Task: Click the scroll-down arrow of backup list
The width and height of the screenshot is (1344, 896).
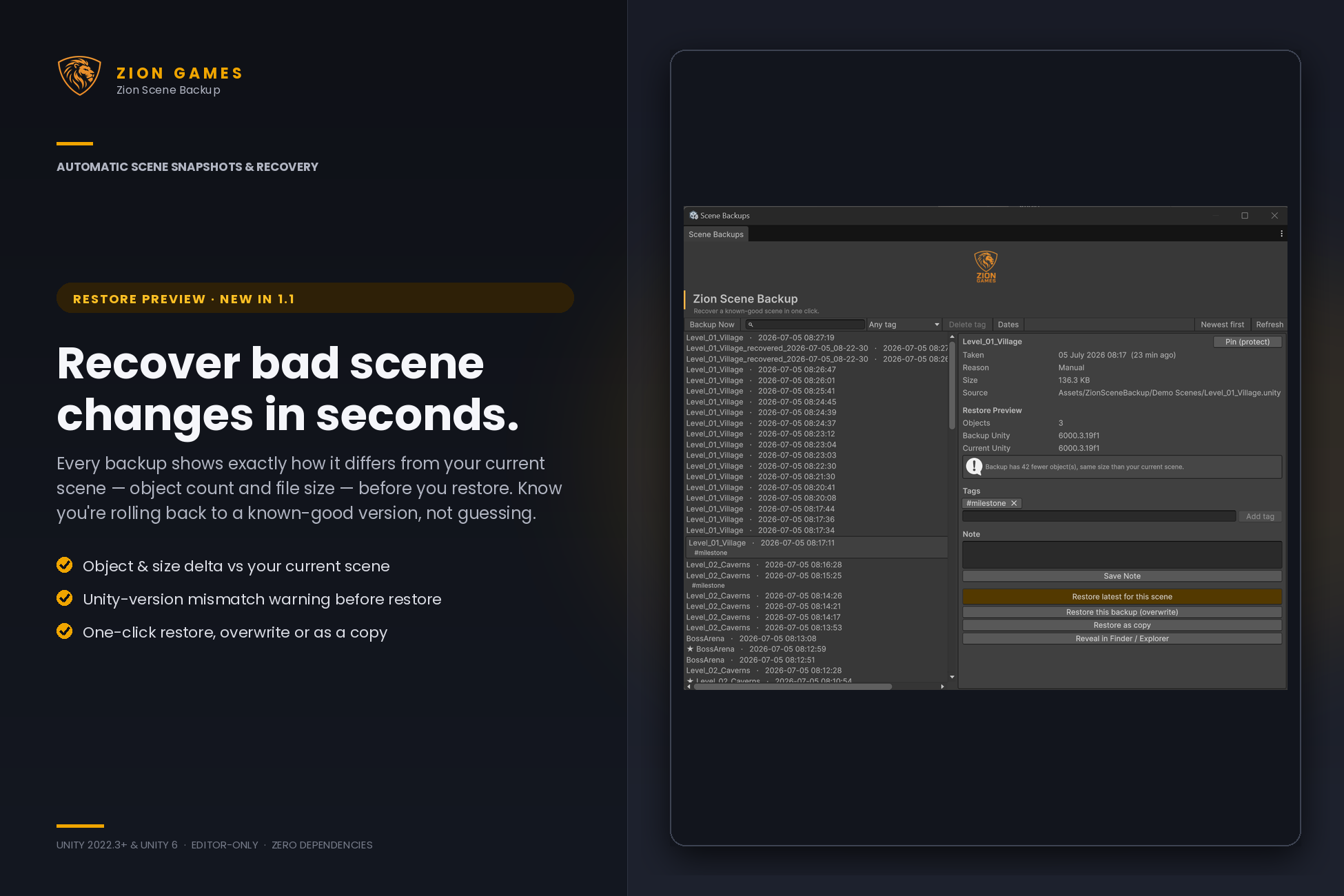Action: point(952,677)
